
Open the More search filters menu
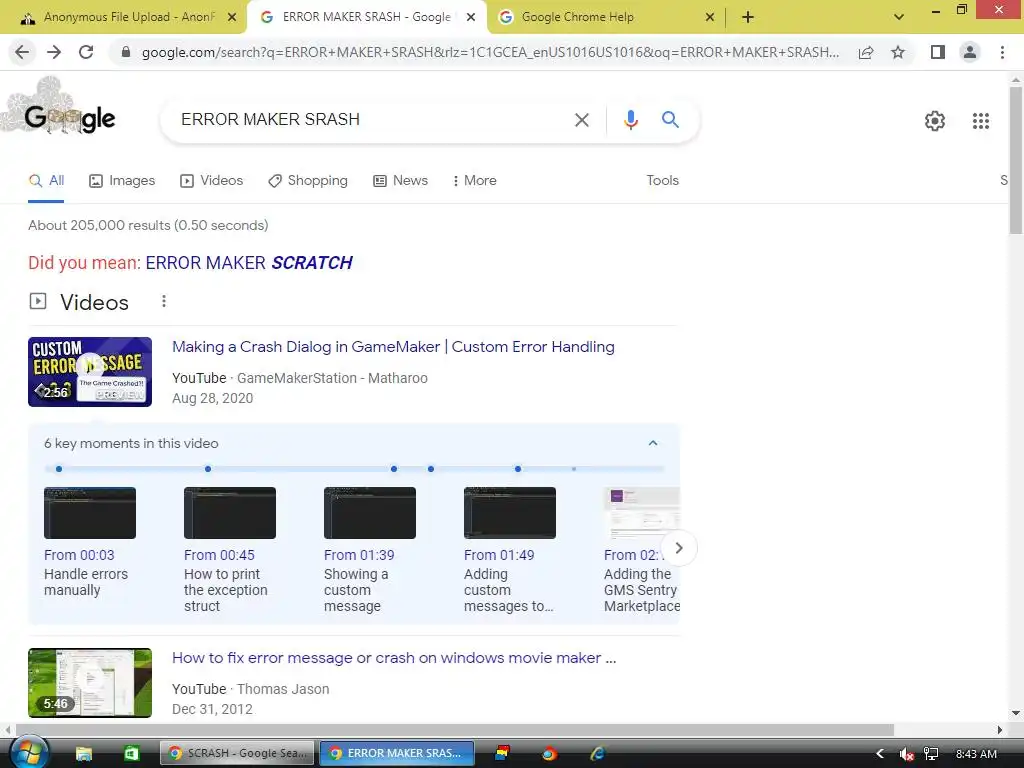tap(475, 181)
